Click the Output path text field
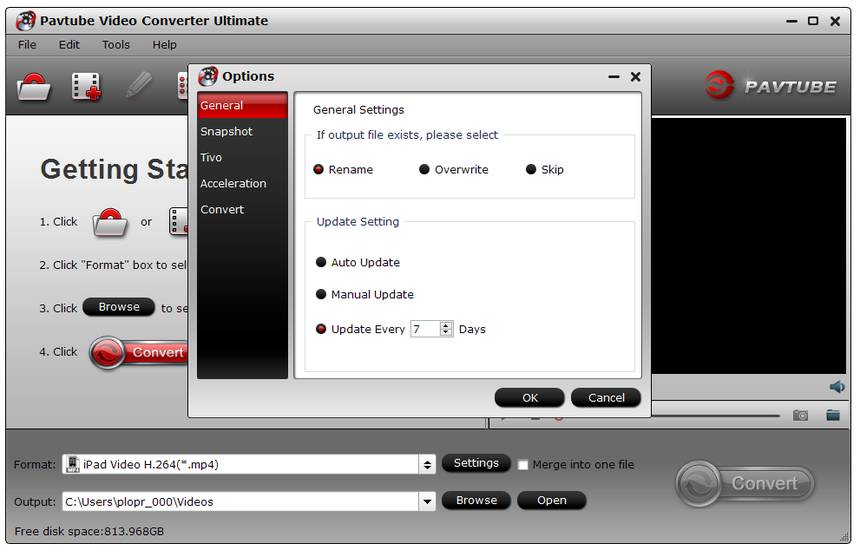 point(241,501)
